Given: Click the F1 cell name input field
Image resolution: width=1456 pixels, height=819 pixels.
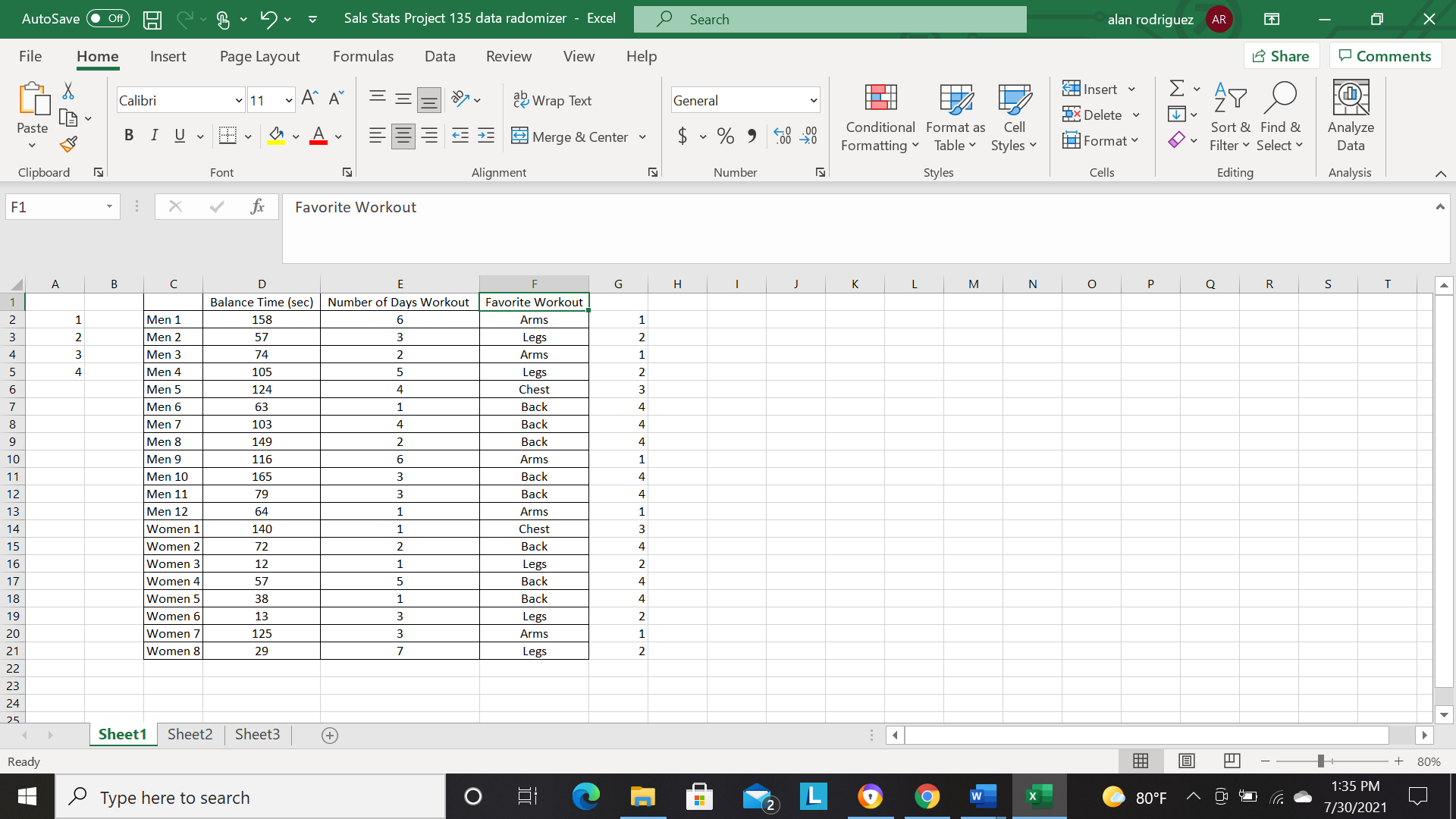Looking at the screenshot, I should click(x=61, y=207).
